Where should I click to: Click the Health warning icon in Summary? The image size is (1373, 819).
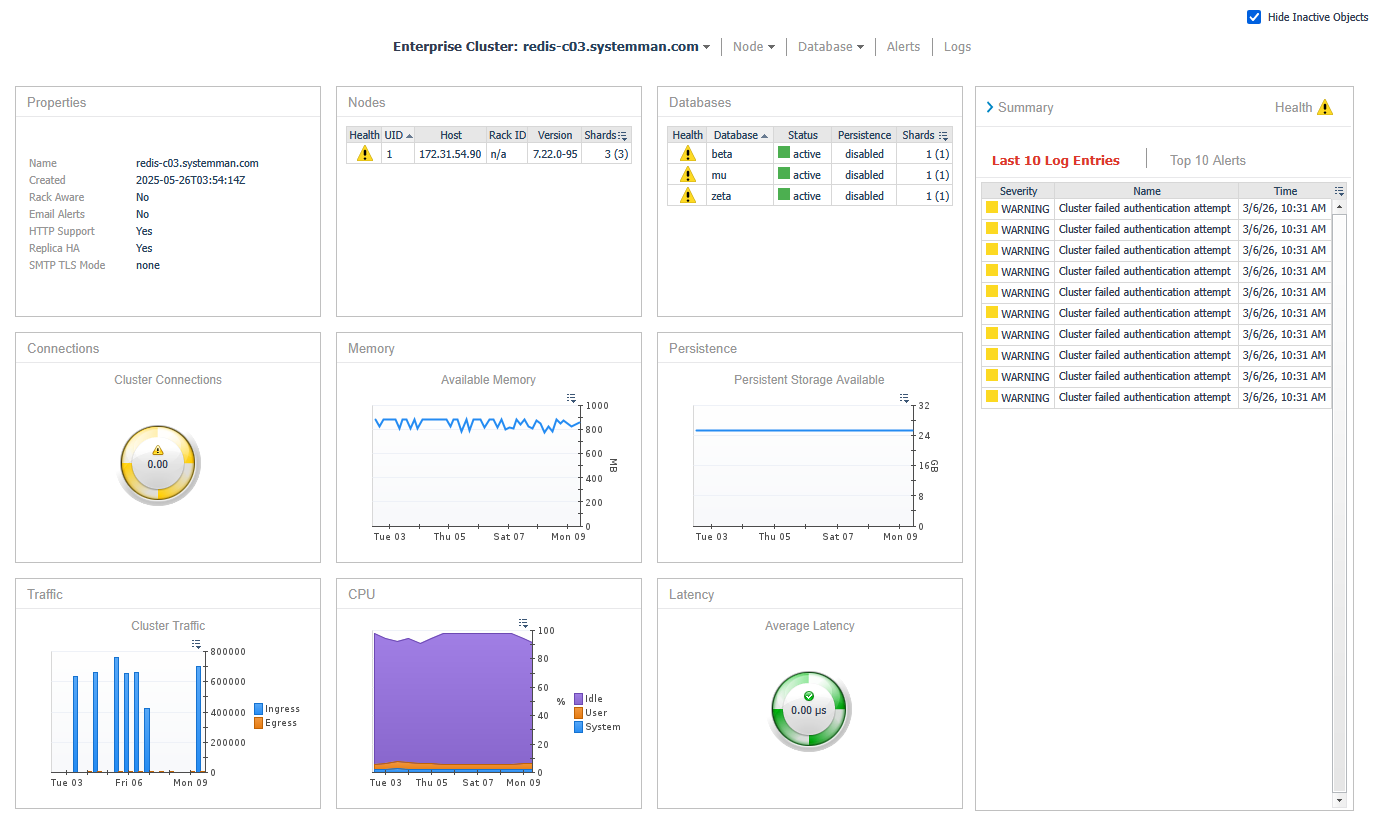pos(1325,107)
